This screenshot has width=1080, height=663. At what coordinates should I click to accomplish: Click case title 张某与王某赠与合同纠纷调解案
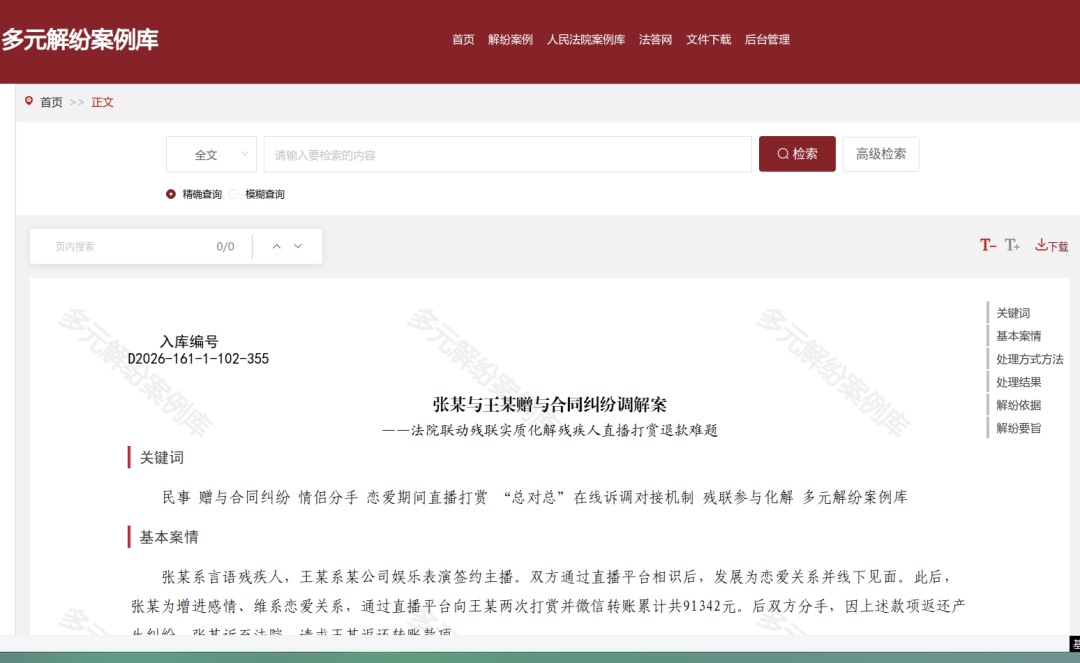[x=550, y=404]
